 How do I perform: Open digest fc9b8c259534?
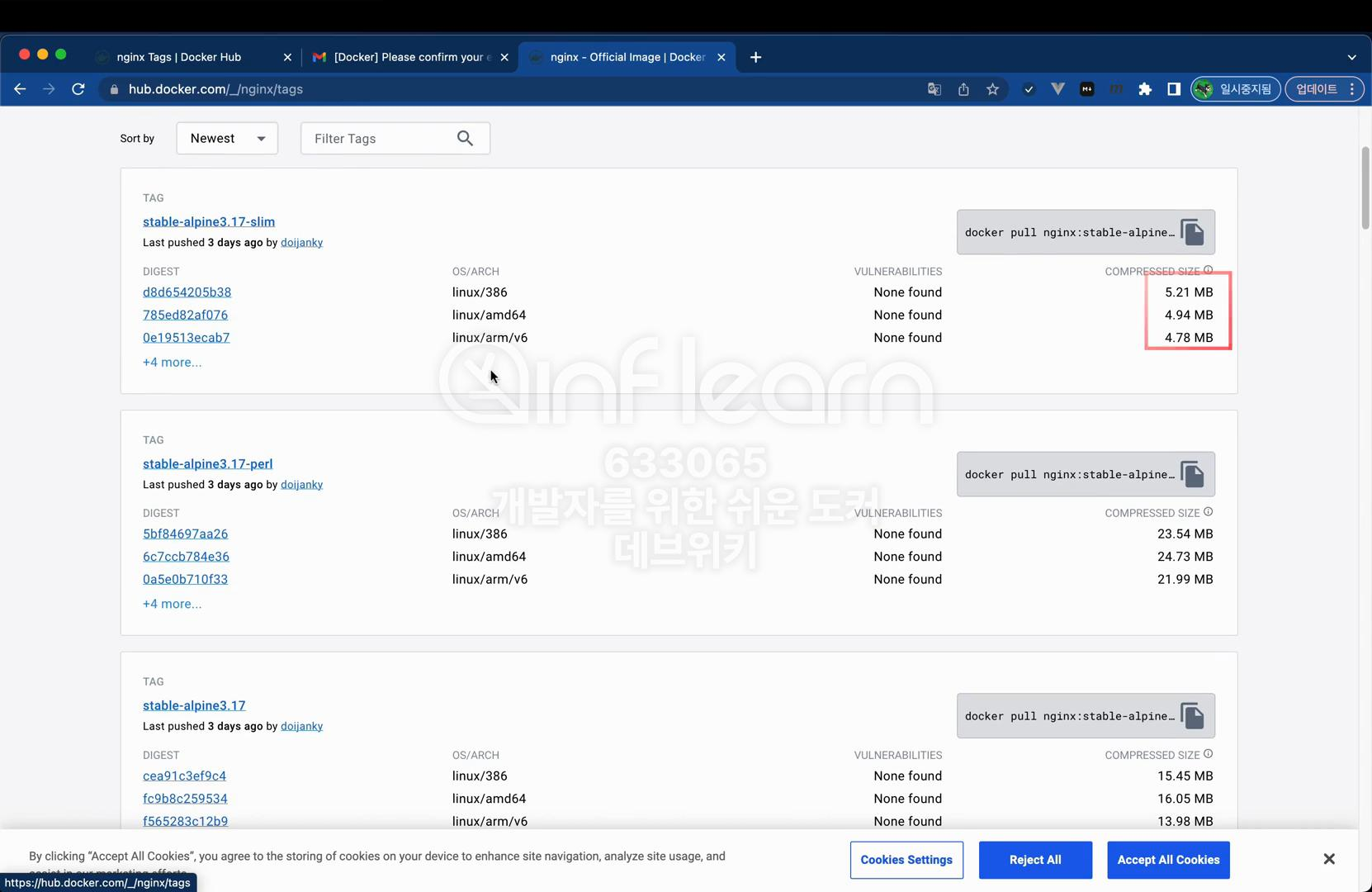pyautogui.click(x=185, y=799)
